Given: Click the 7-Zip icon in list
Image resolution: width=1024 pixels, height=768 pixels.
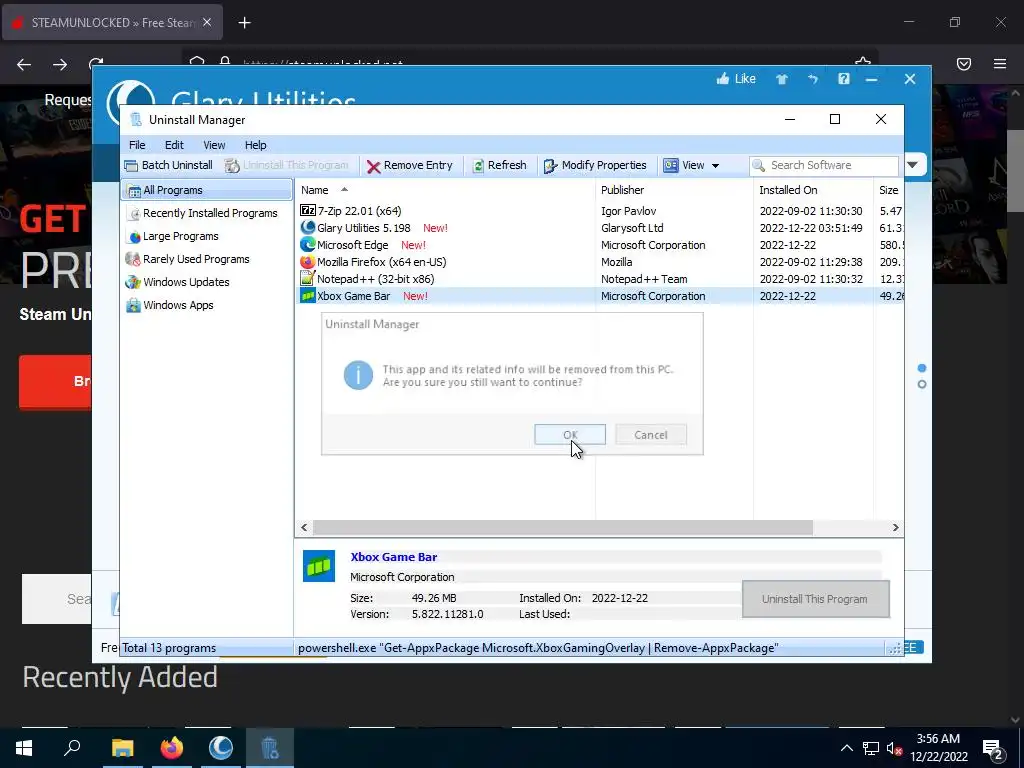Looking at the screenshot, I should tap(308, 210).
